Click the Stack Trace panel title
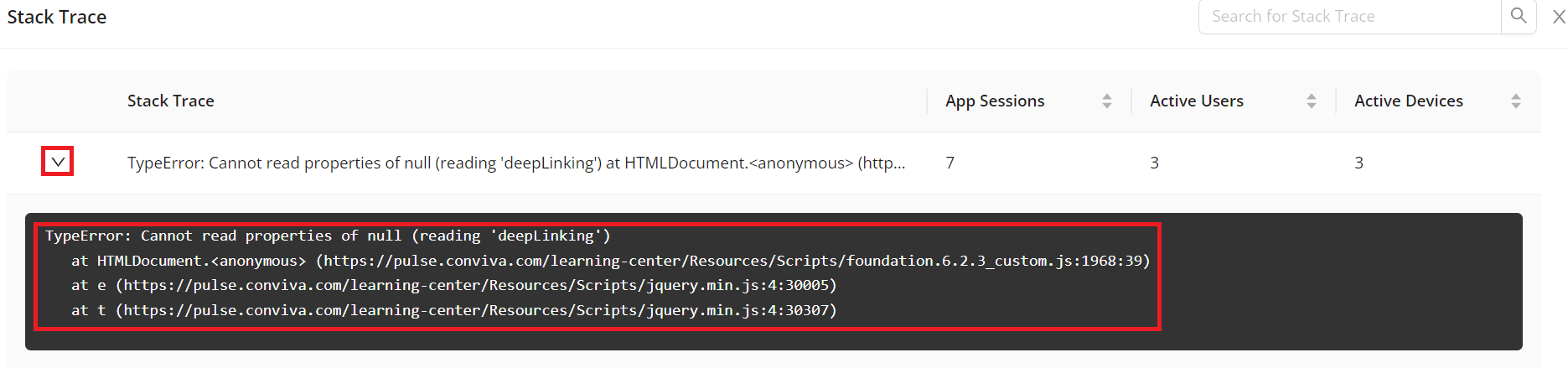The image size is (1568, 368). [57, 18]
